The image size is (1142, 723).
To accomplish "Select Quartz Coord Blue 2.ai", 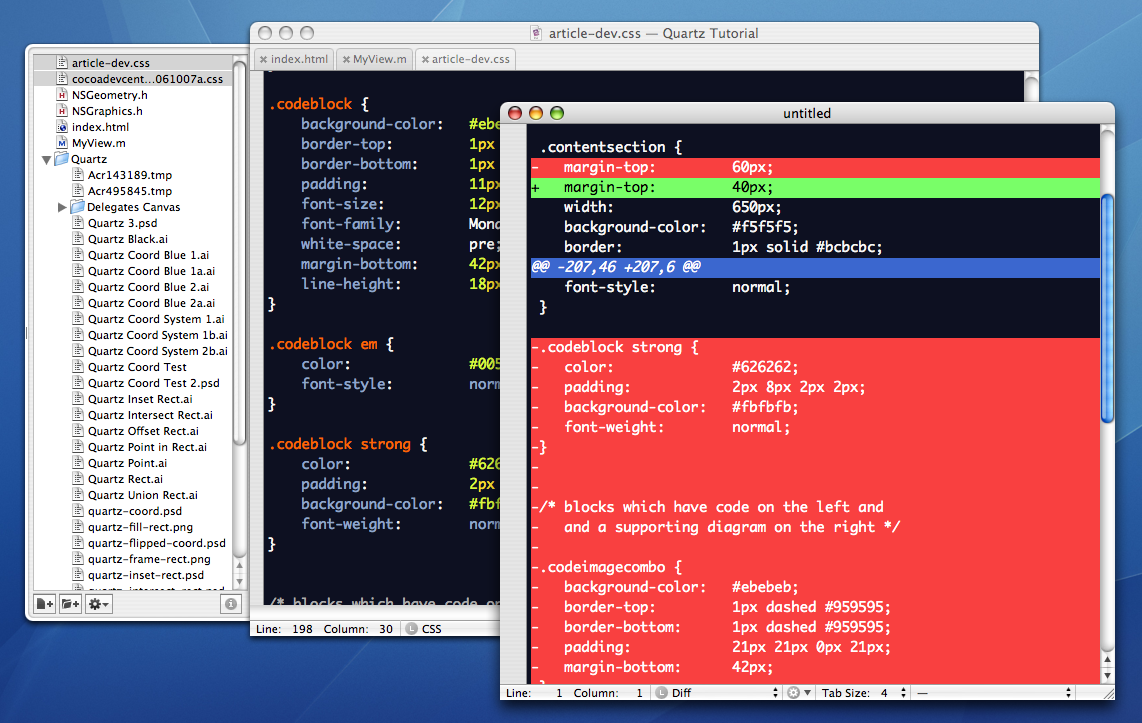I will tap(149, 288).
